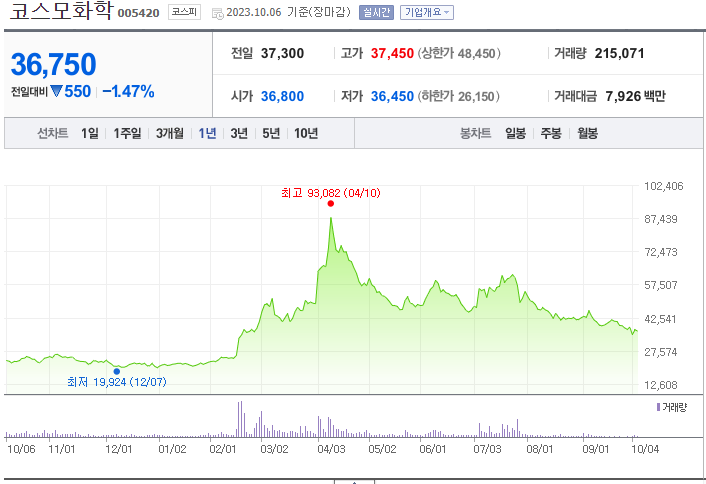Click the clock icon beside 2023.10.06 date
The image size is (706, 484).
pyautogui.click(x=217, y=14)
